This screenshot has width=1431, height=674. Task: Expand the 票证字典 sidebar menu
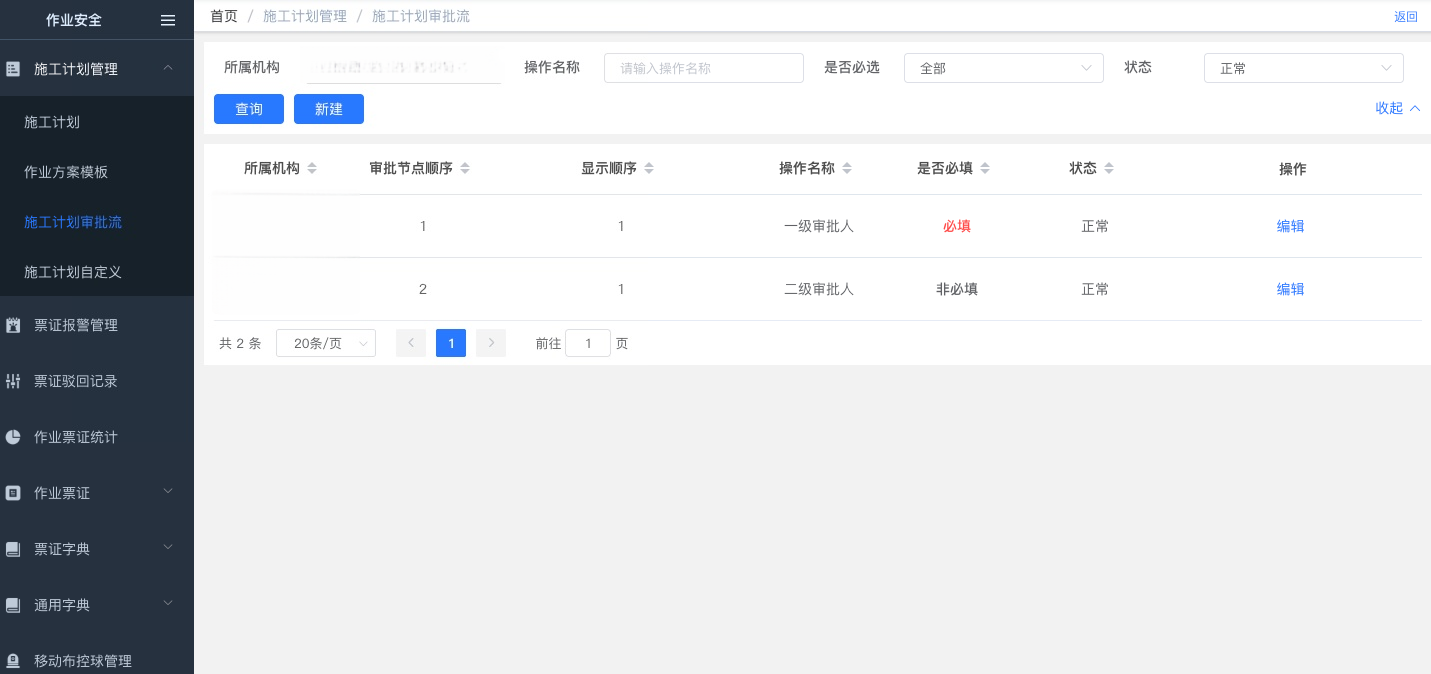click(168, 548)
